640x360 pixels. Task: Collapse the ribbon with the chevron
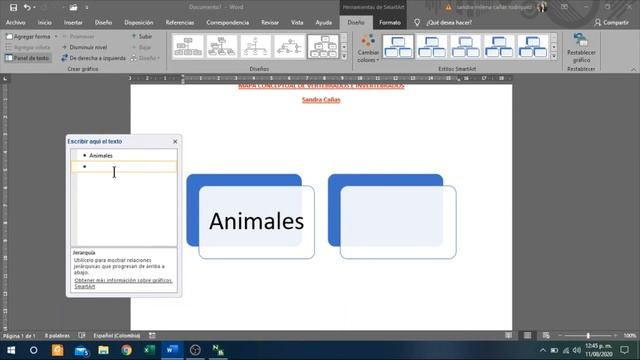633,69
